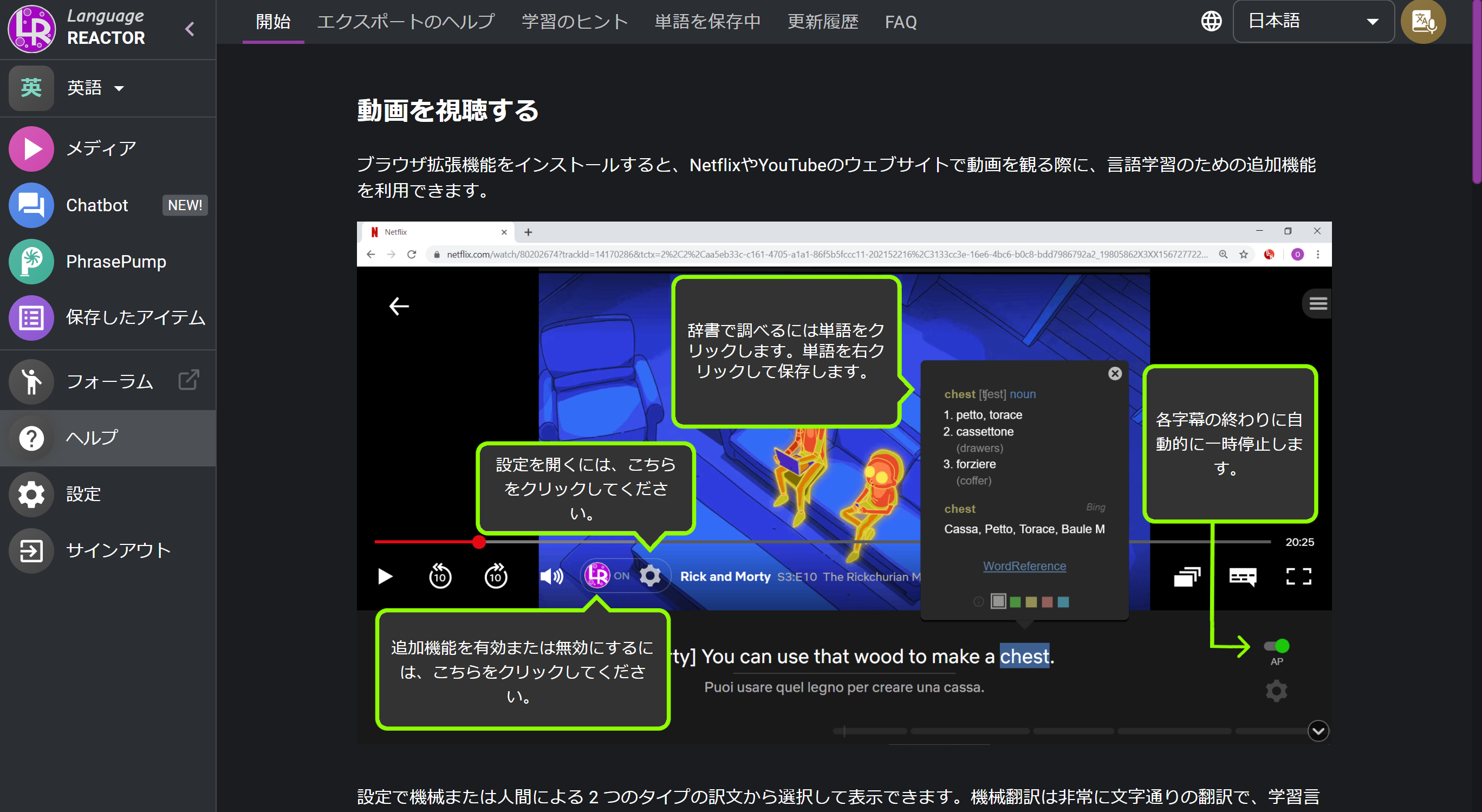This screenshot has height=812, width=1482.
Task: Click the volume speaker icon in the player
Action: (551, 576)
